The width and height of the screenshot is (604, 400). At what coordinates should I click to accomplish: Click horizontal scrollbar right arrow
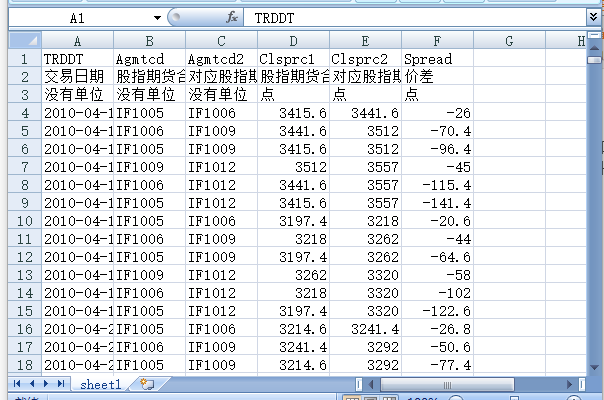point(570,384)
